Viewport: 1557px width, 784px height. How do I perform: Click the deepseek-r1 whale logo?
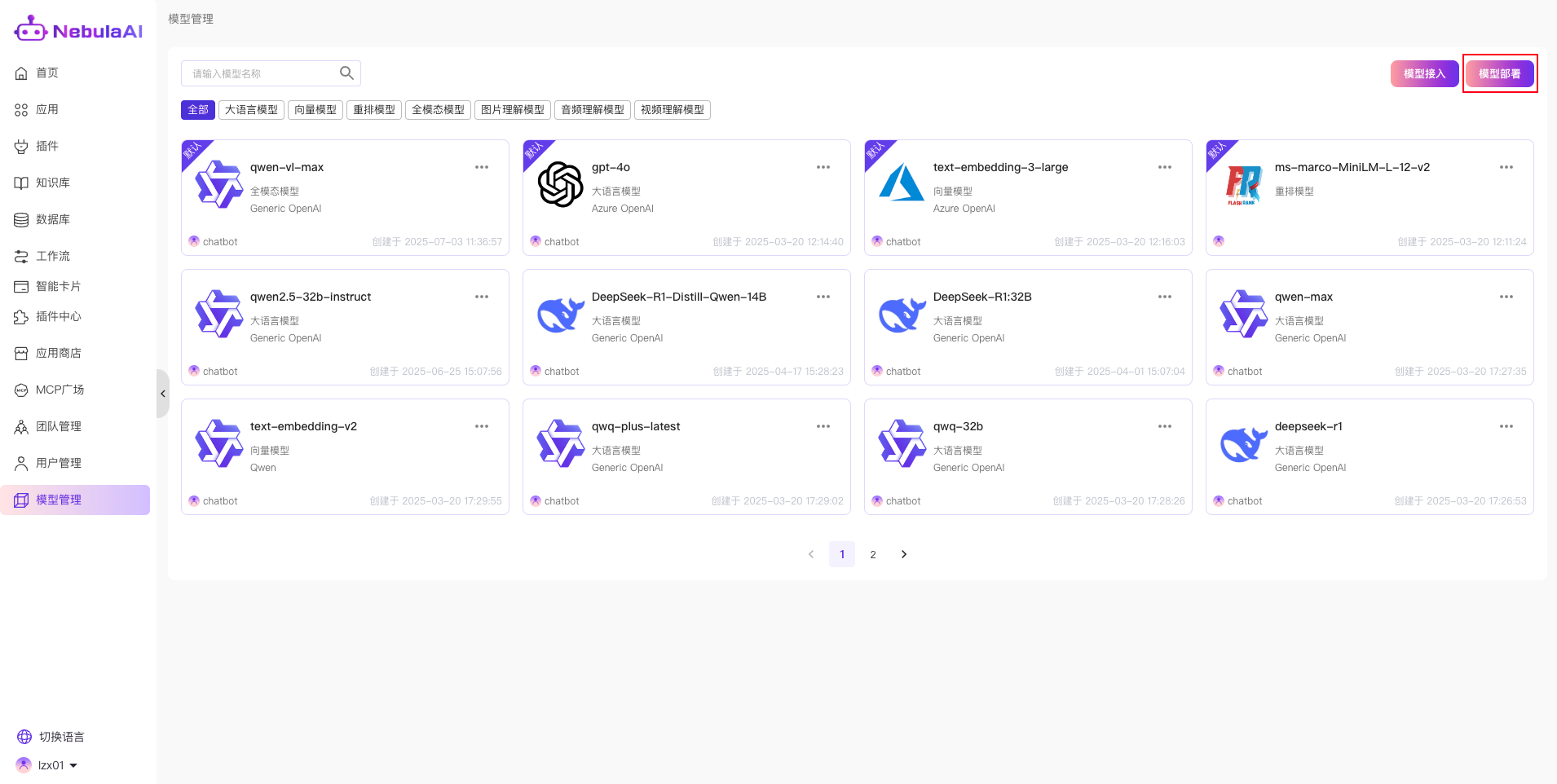pos(1244,443)
